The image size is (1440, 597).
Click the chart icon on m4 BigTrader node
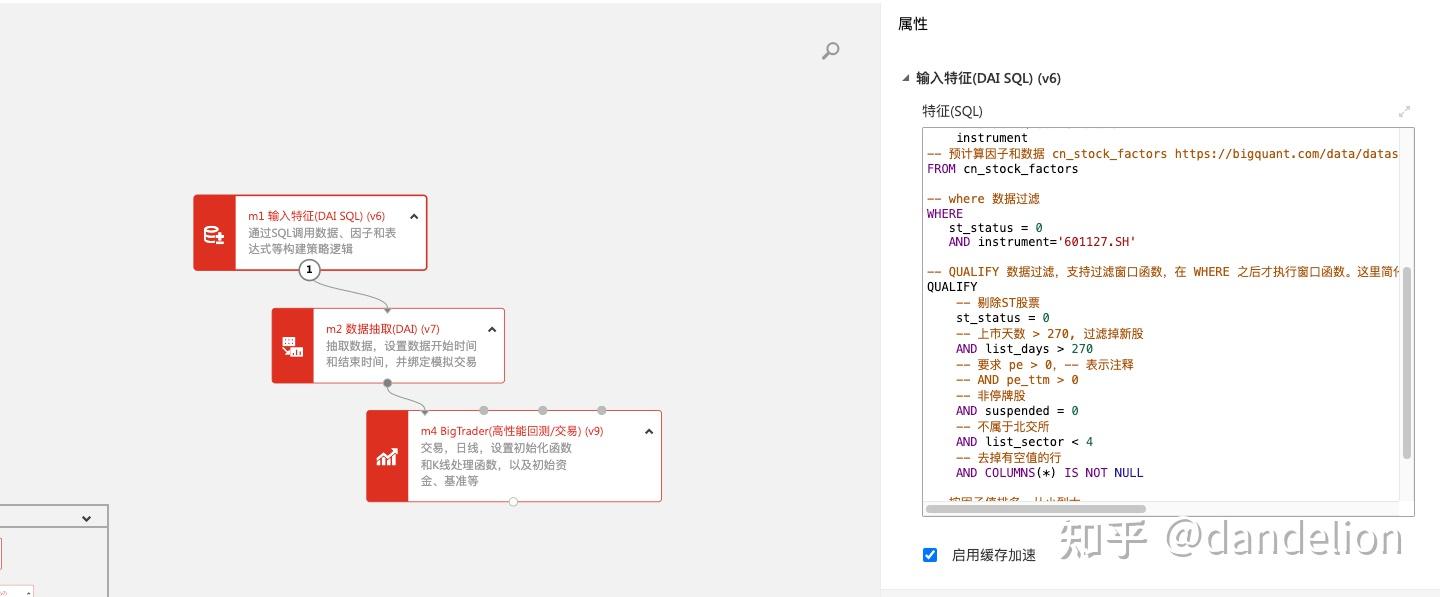click(x=388, y=457)
